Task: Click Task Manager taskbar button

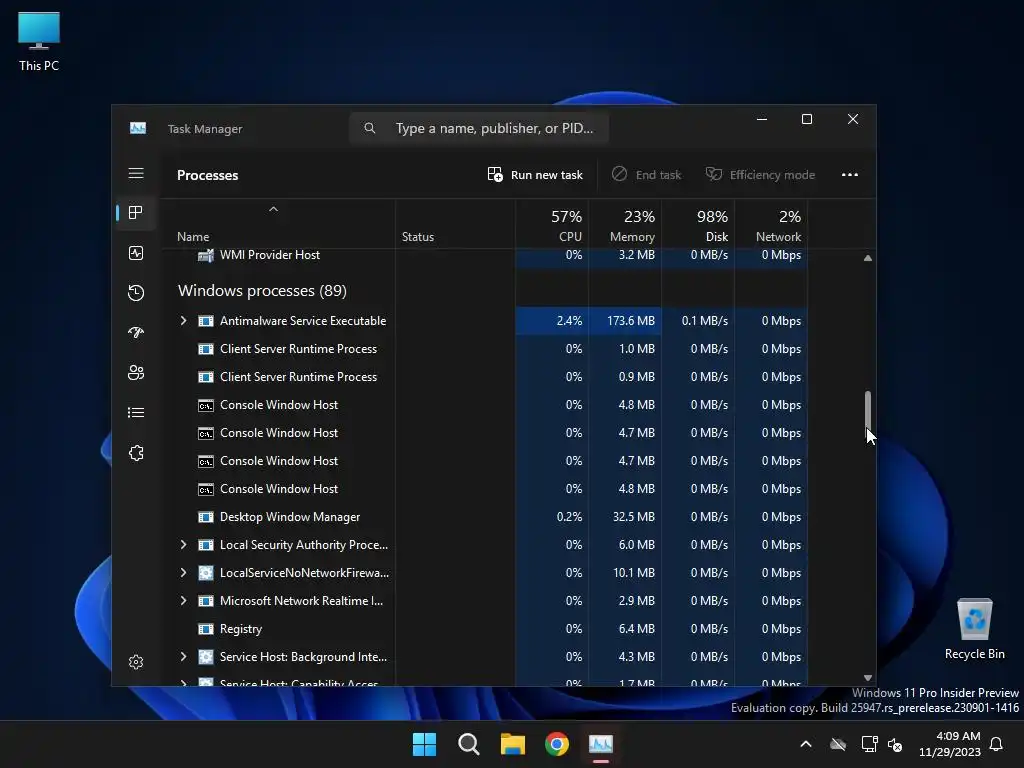Action: pyautogui.click(x=601, y=744)
